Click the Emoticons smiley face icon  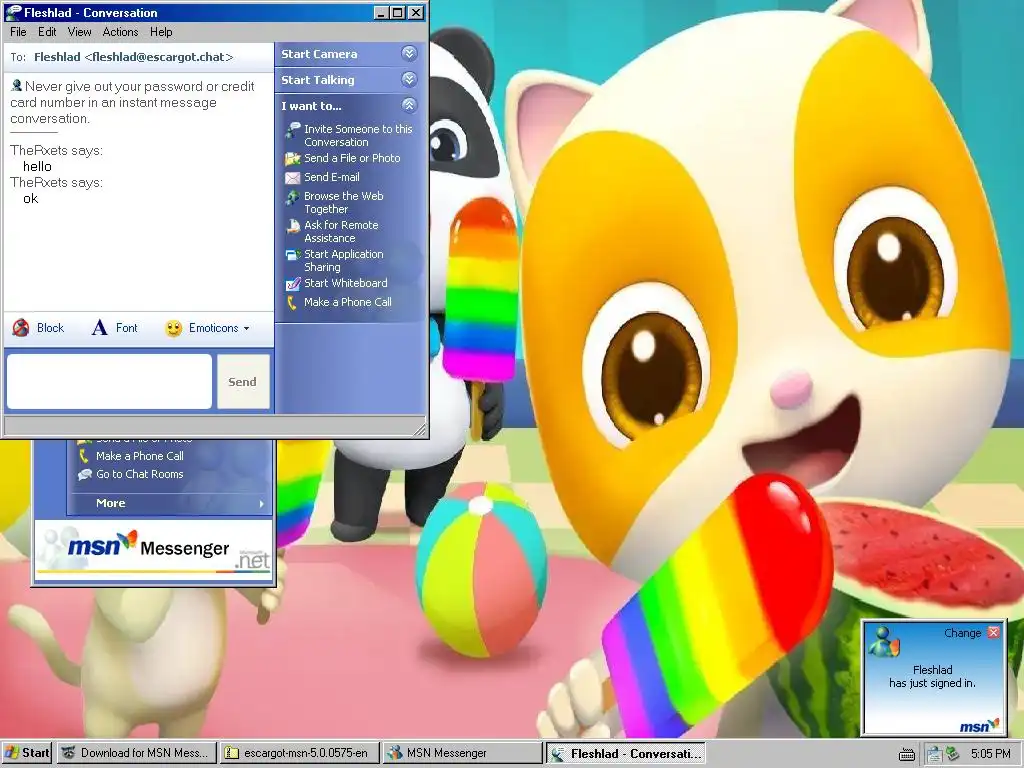point(173,328)
